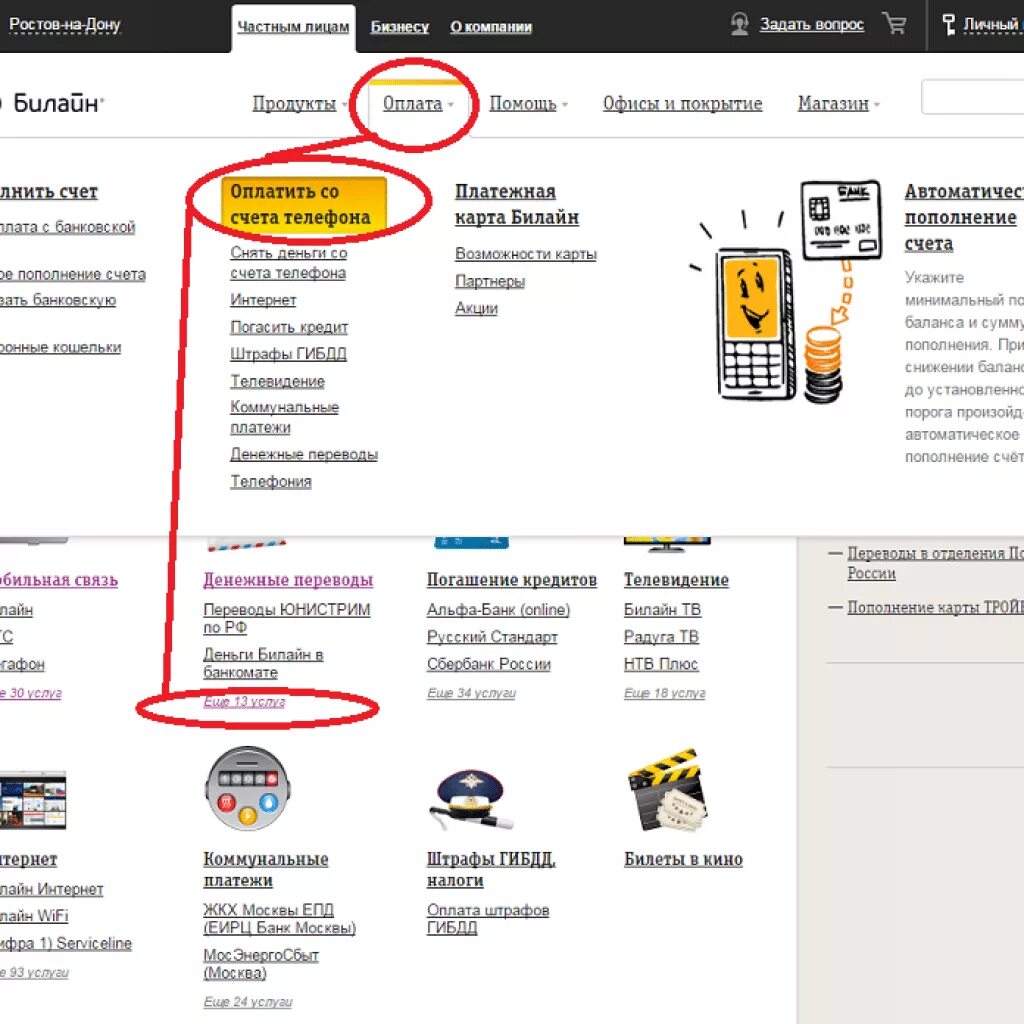Open the Штрафы ГИБДД, налоги heading
This screenshot has height=1024, width=1024.
coord(491,869)
